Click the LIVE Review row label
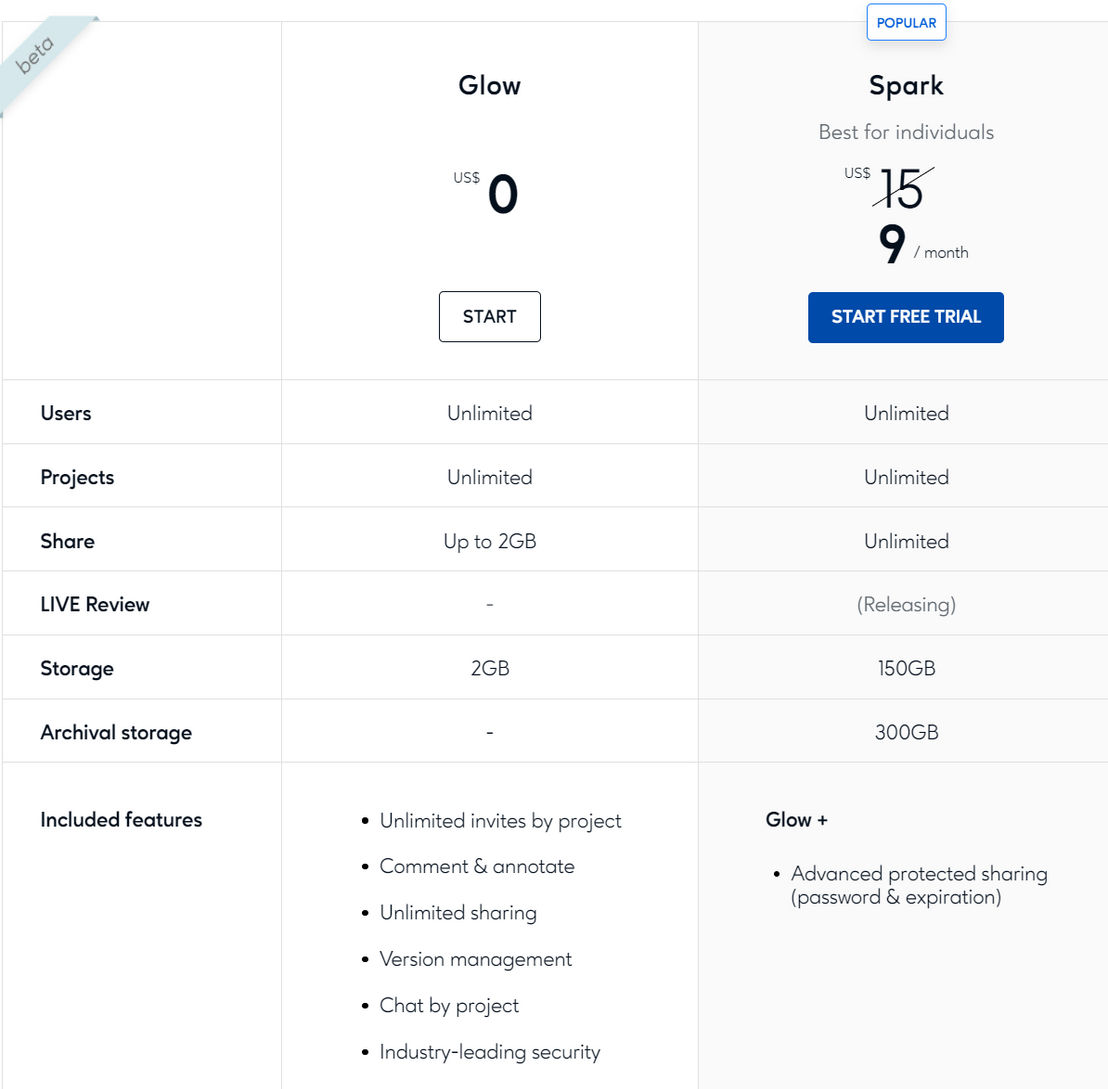1108x1089 pixels. click(x=95, y=605)
